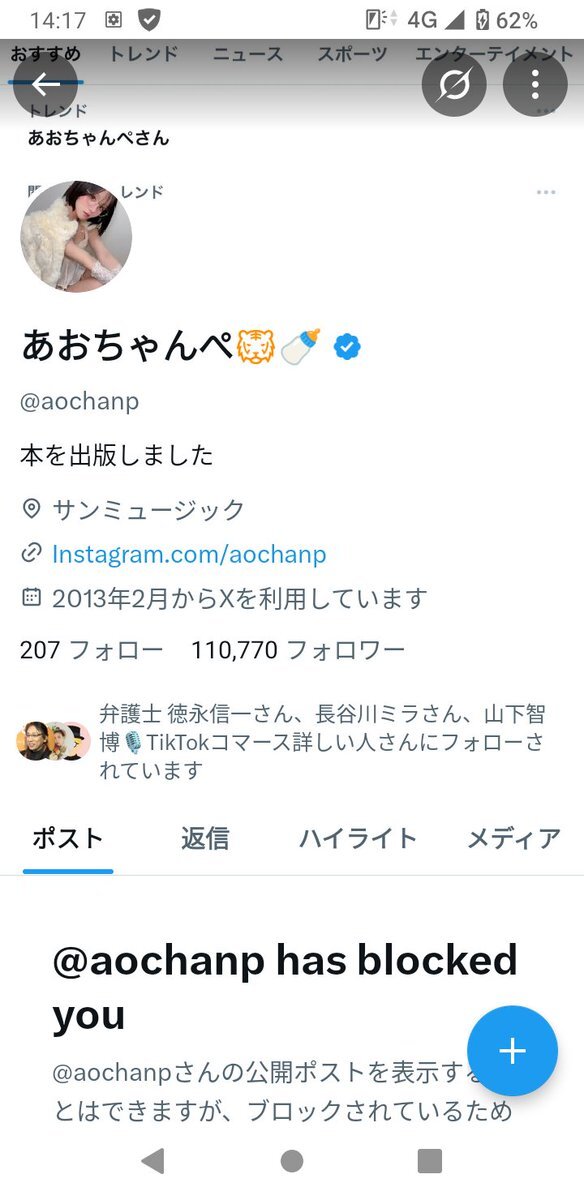Select the ポスト tab
The width and height of the screenshot is (584, 1200).
tap(68, 838)
